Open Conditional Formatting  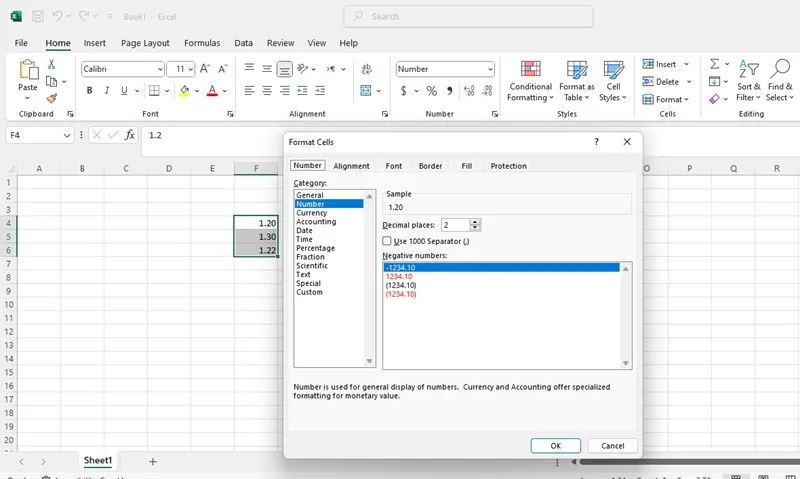[530, 82]
